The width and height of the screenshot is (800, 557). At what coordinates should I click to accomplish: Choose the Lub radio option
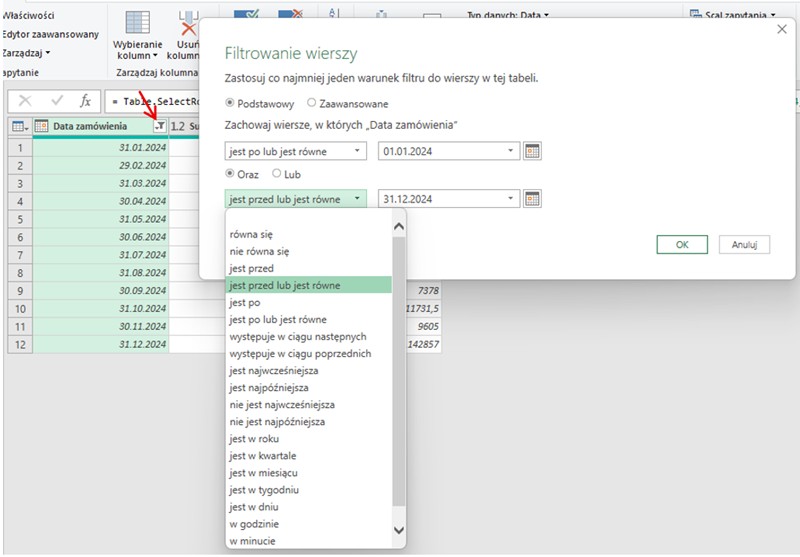point(277,173)
